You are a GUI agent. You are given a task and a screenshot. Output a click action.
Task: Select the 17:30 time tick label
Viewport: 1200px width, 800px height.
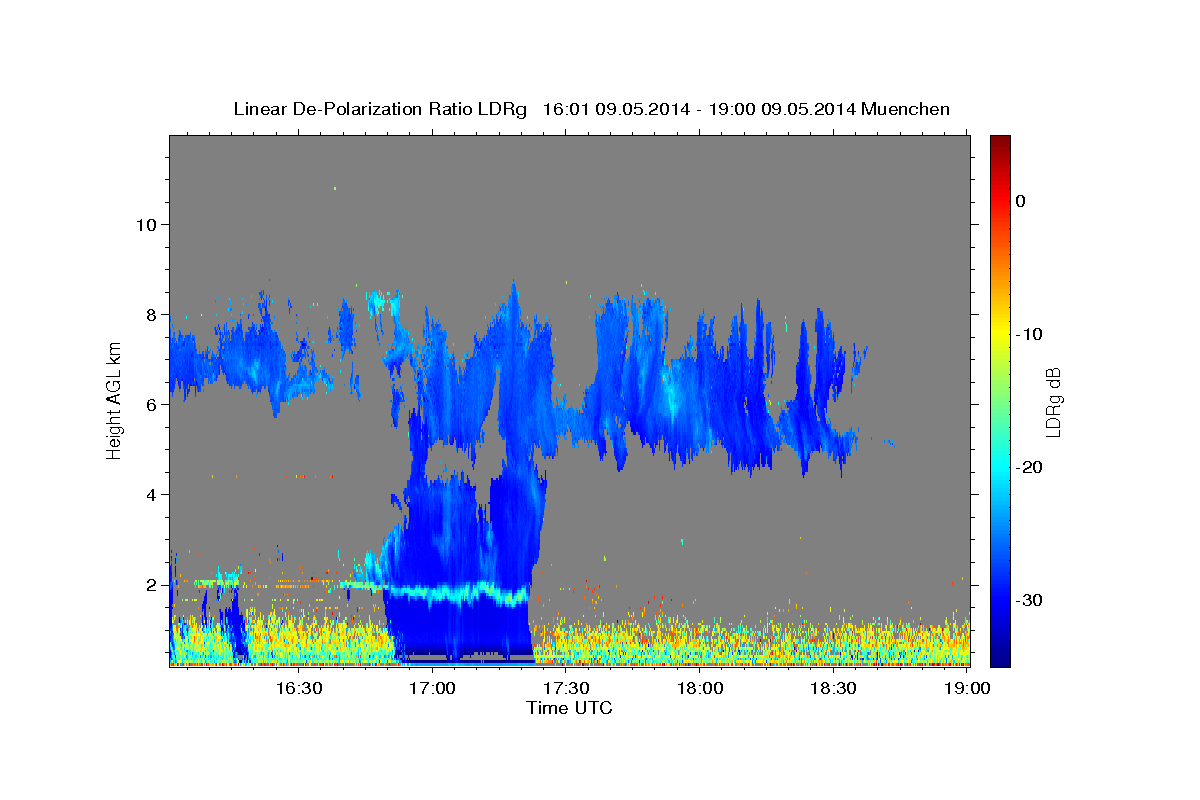(x=566, y=688)
